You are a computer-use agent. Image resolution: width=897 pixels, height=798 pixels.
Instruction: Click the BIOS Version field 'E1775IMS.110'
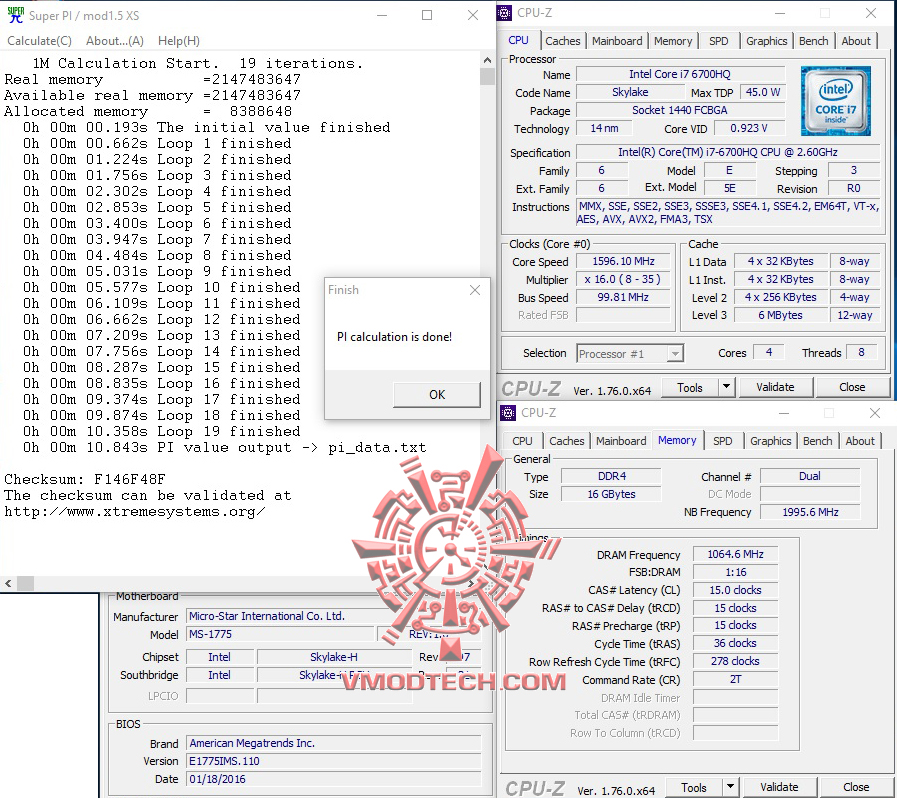pos(334,761)
